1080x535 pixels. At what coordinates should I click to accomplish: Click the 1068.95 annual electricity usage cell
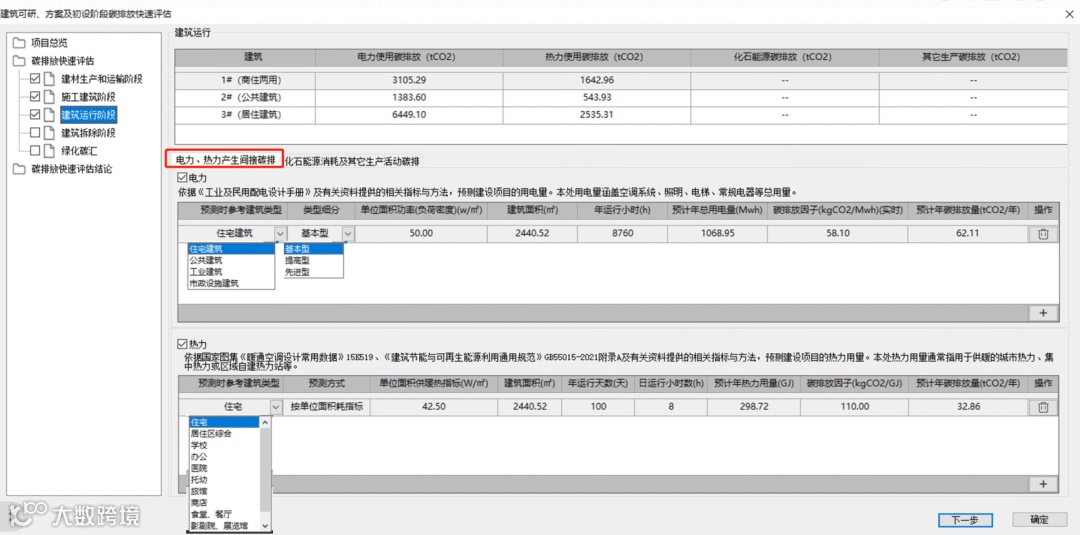[x=715, y=234]
